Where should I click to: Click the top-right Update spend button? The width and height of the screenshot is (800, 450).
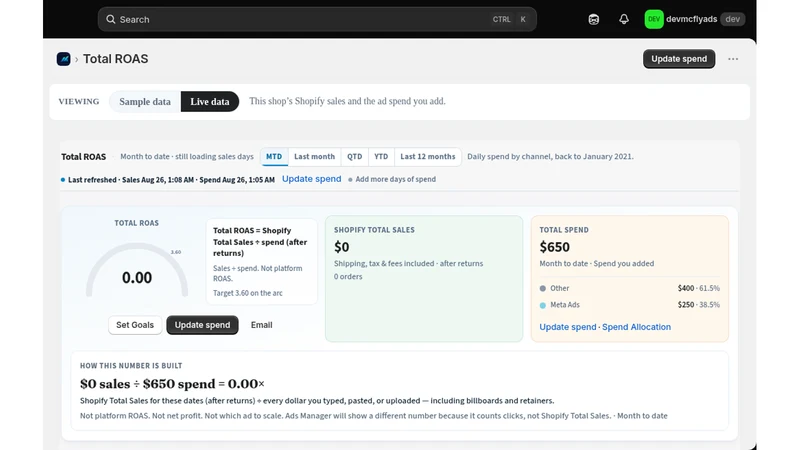coord(679,59)
